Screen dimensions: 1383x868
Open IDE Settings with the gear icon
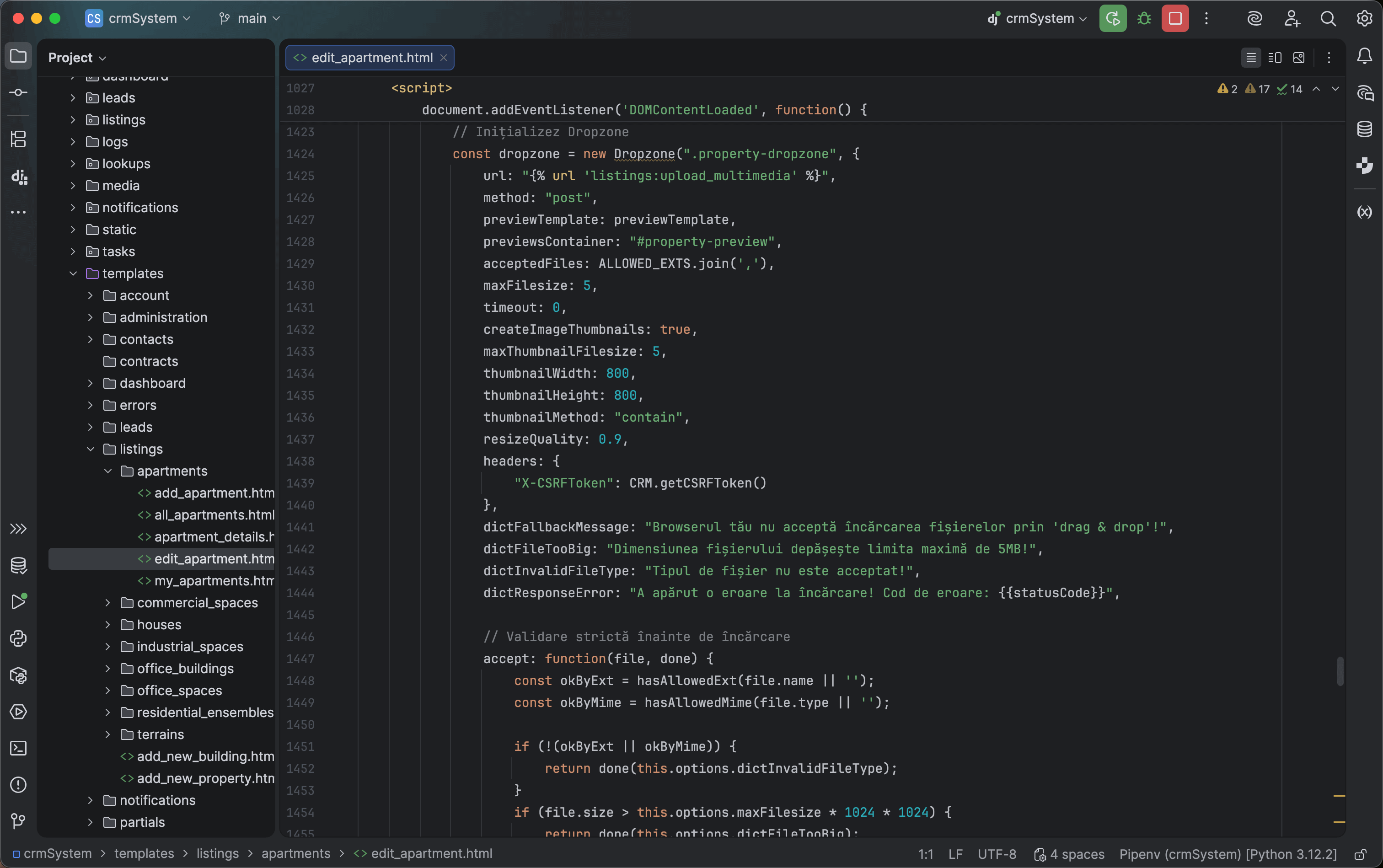tap(1364, 18)
